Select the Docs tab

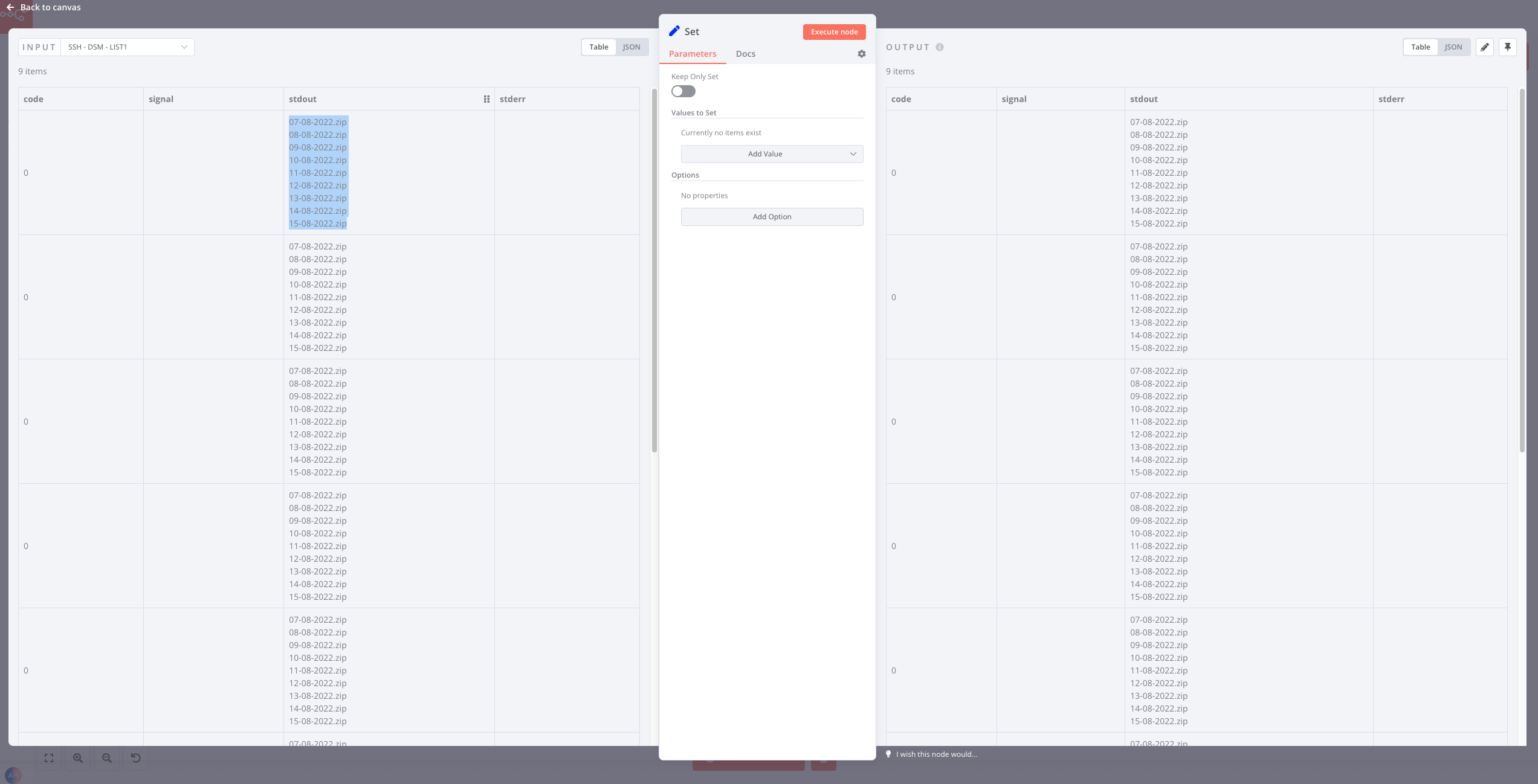pyautogui.click(x=746, y=54)
